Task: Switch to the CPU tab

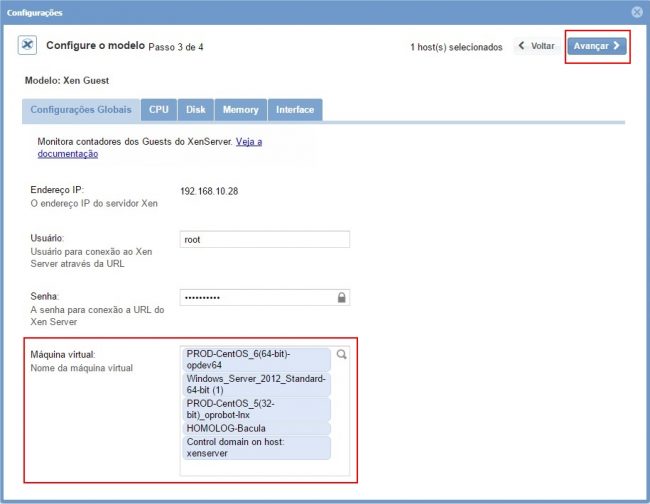Action: coord(159,109)
